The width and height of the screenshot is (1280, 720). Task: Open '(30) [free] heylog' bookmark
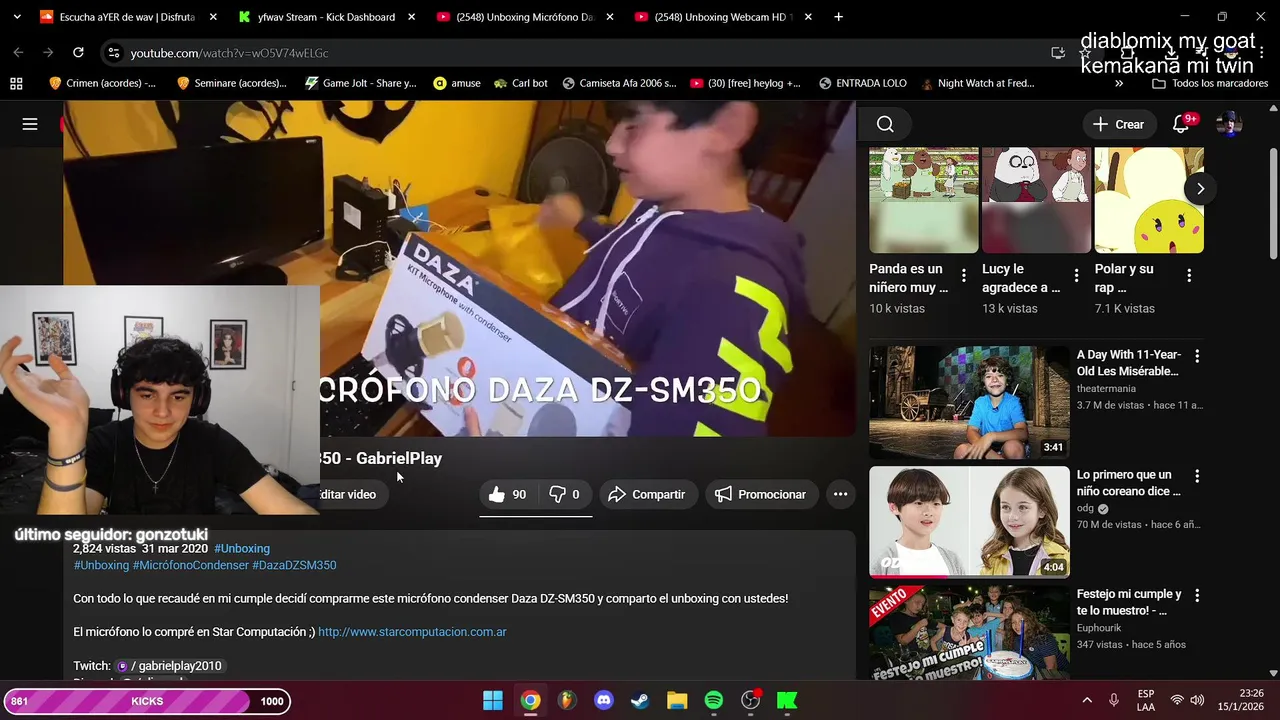pyautogui.click(x=746, y=83)
